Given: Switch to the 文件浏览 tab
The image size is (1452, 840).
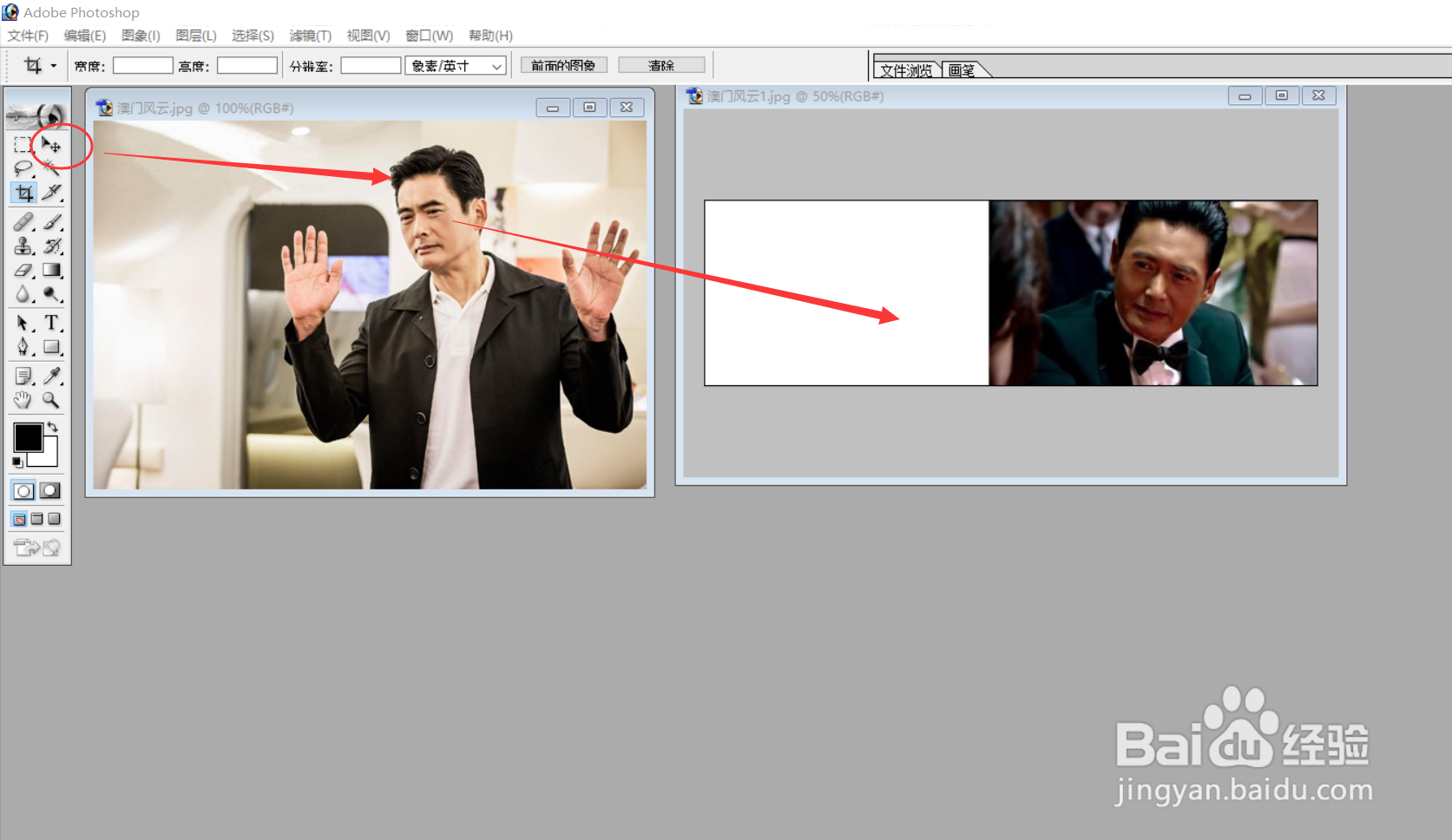Looking at the screenshot, I should [907, 70].
